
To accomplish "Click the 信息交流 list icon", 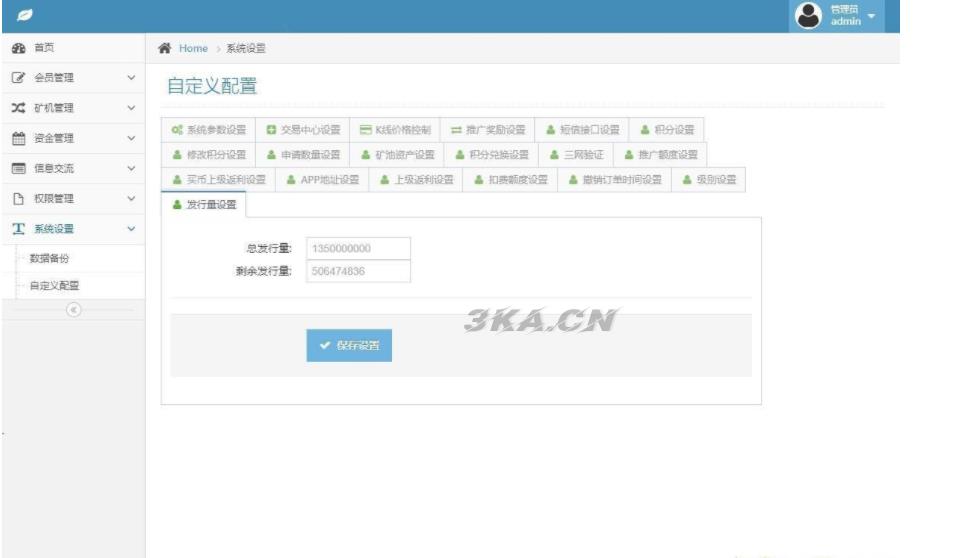I will [x=19, y=169].
